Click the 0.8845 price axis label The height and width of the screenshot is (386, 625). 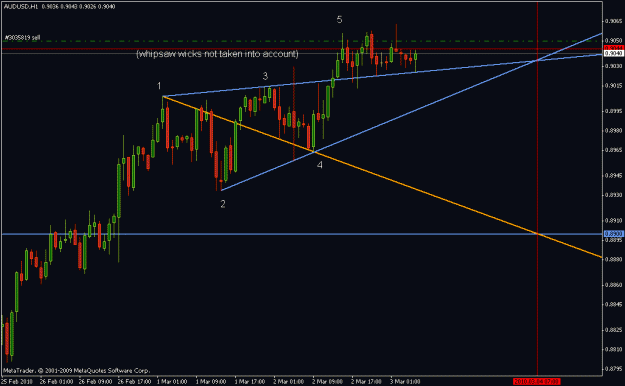[614, 304]
